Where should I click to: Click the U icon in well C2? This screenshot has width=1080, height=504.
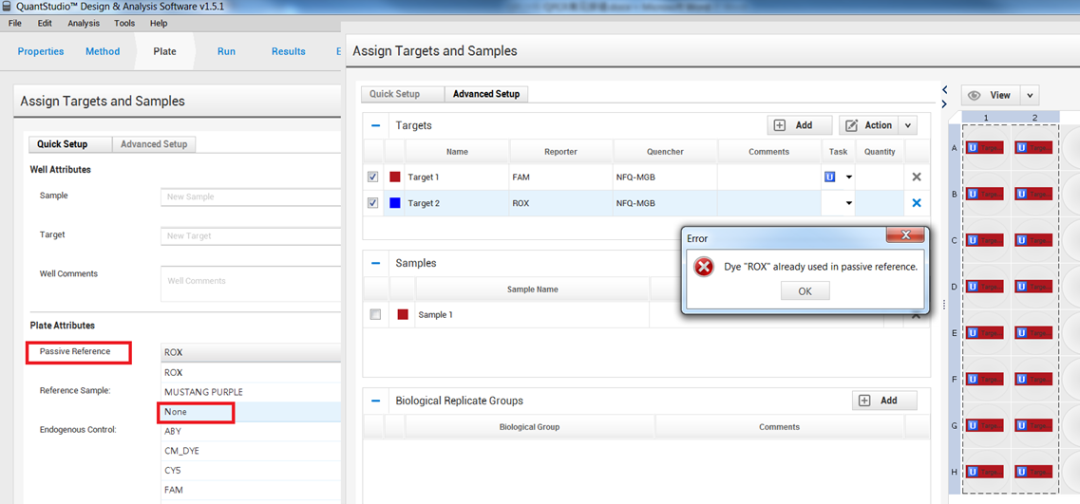[x=1021, y=240]
